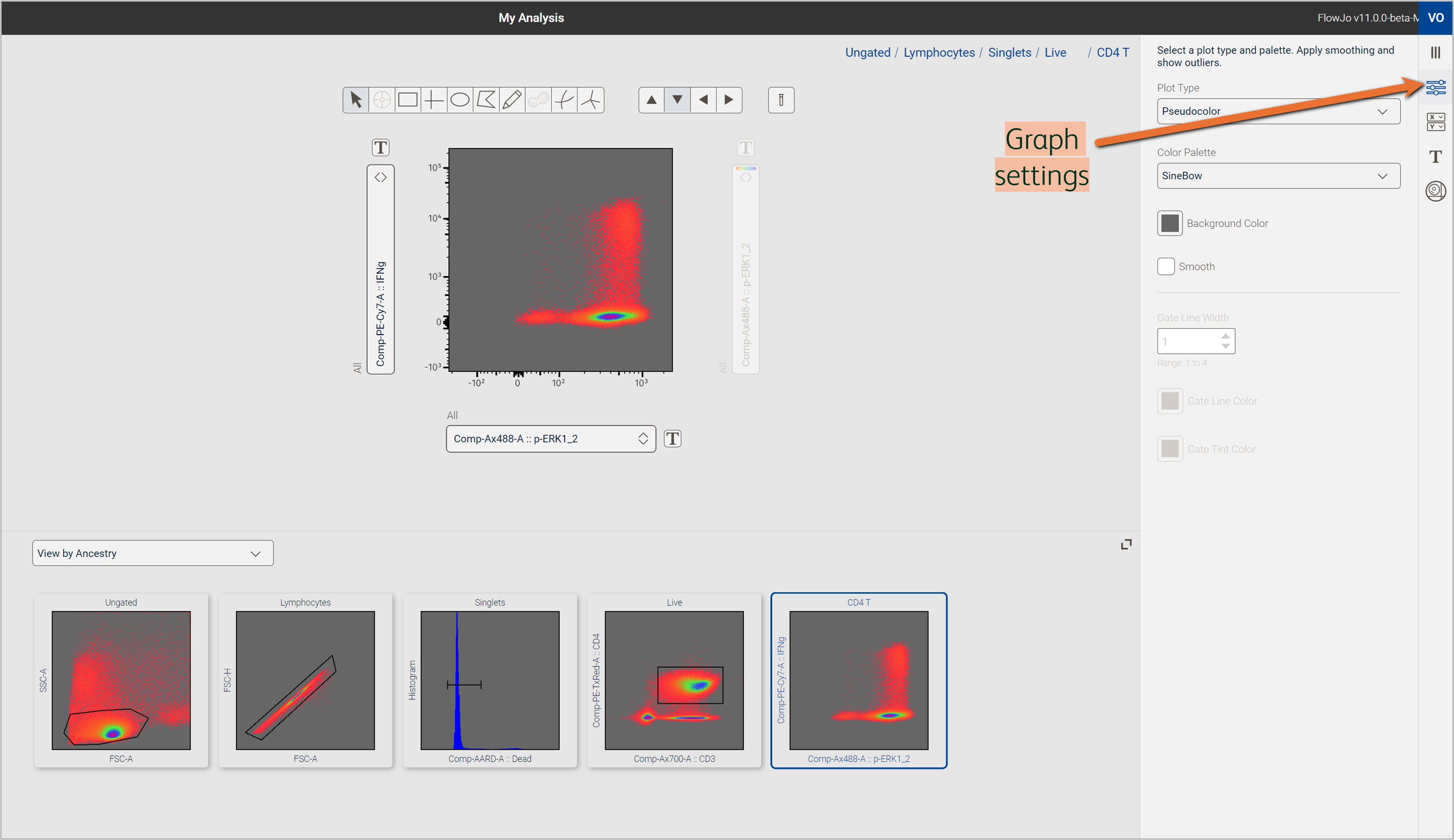Open the Plot Type Pseudocolor dropdown
This screenshot has width=1454, height=840.
[x=1278, y=111]
